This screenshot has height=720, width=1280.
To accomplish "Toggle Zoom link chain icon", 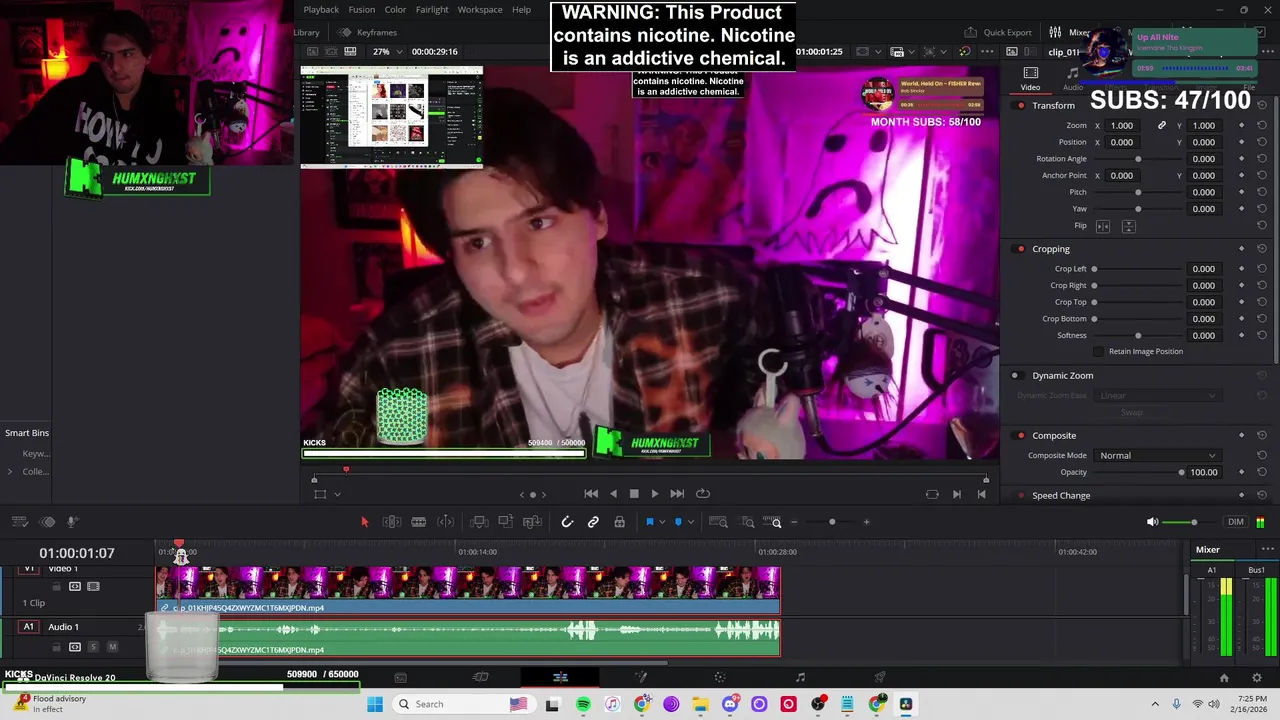I will 1162,126.
